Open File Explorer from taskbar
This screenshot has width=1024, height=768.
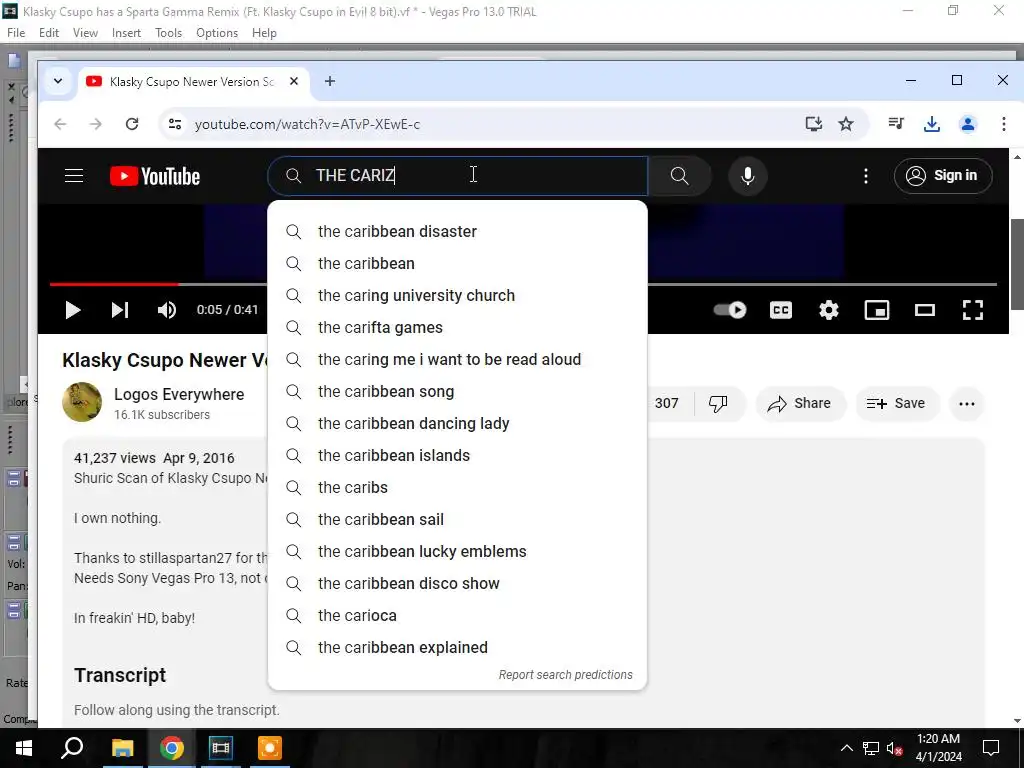122,748
